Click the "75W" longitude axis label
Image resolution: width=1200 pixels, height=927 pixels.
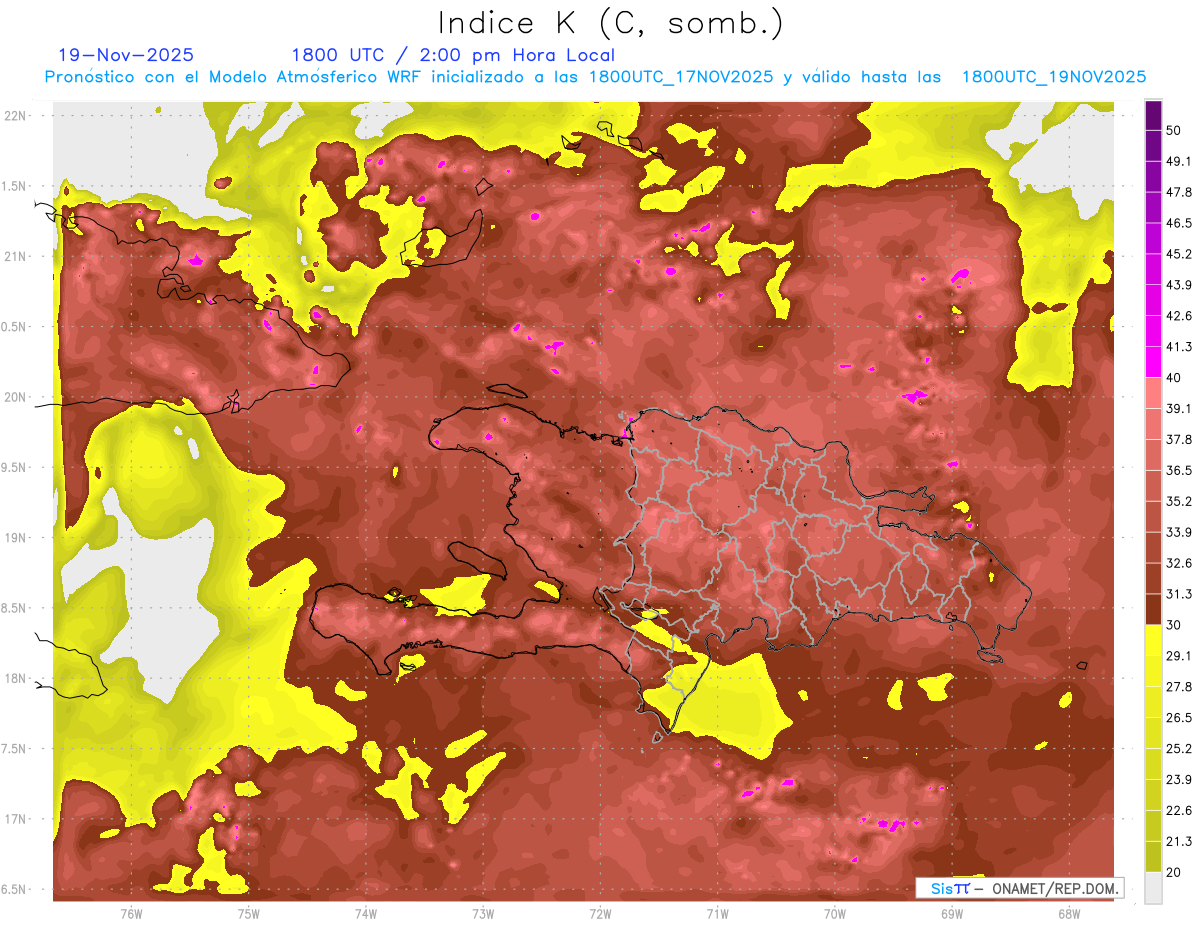tap(248, 913)
